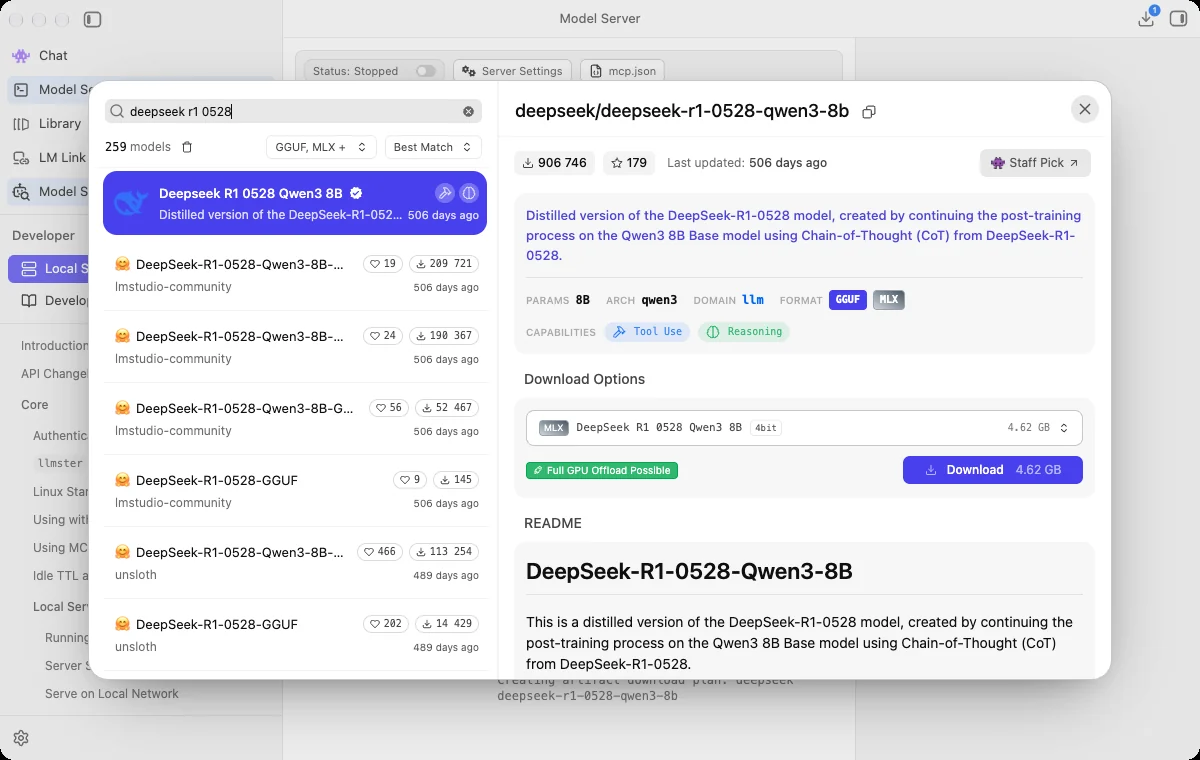Open LM Link in the sidebar
1200x760 pixels.
(x=62, y=157)
